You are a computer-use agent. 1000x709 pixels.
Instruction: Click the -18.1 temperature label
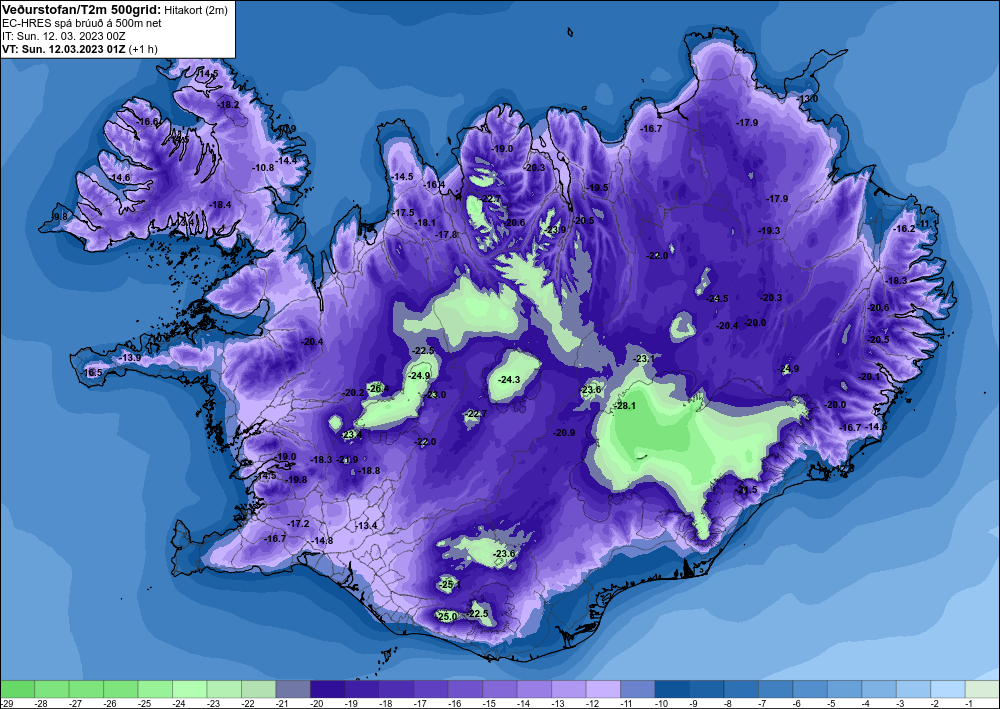coord(425,223)
